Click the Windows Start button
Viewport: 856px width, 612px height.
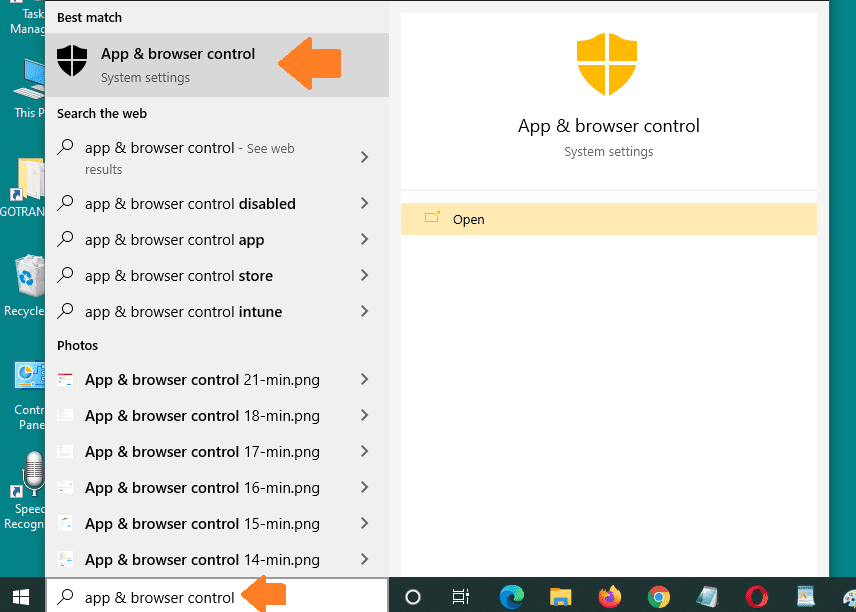click(22, 596)
